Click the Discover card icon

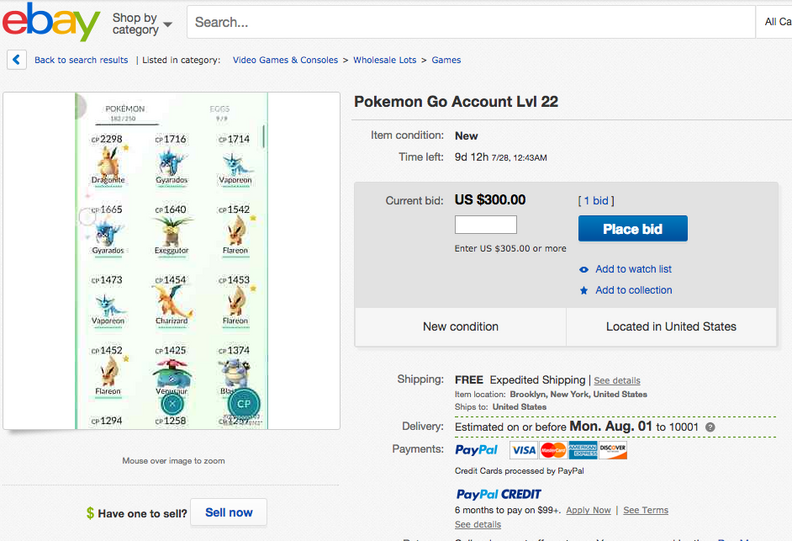pos(614,451)
